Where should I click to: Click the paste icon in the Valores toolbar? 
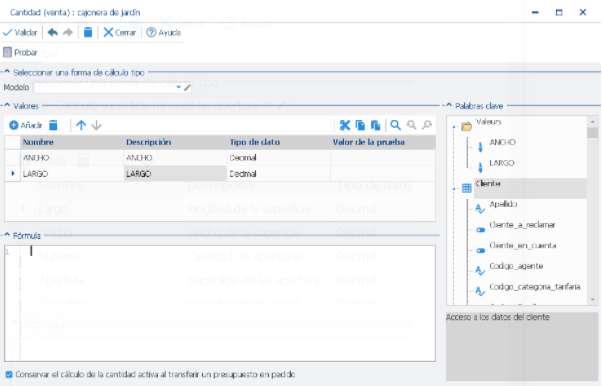point(375,125)
